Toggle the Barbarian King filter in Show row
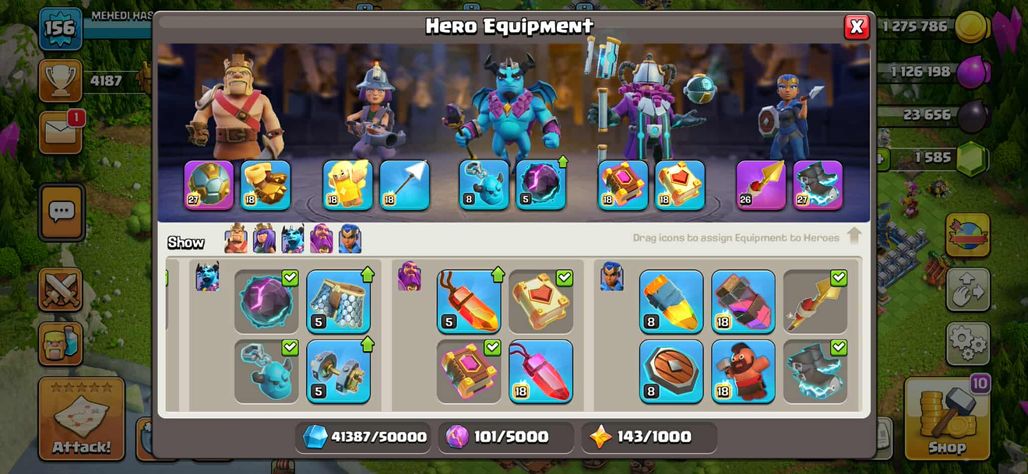 click(236, 239)
